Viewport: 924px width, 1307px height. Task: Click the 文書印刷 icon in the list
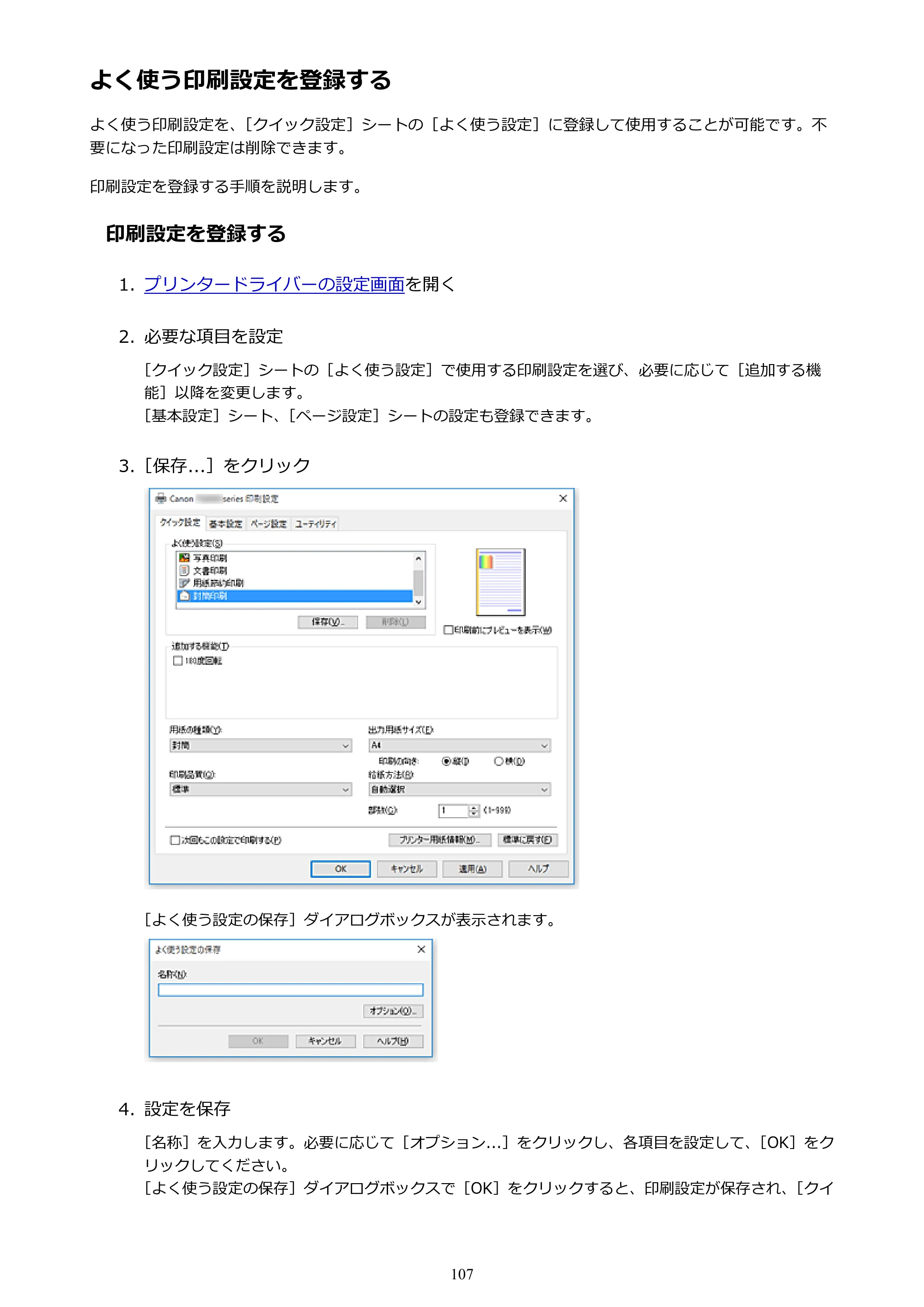[x=184, y=571]
